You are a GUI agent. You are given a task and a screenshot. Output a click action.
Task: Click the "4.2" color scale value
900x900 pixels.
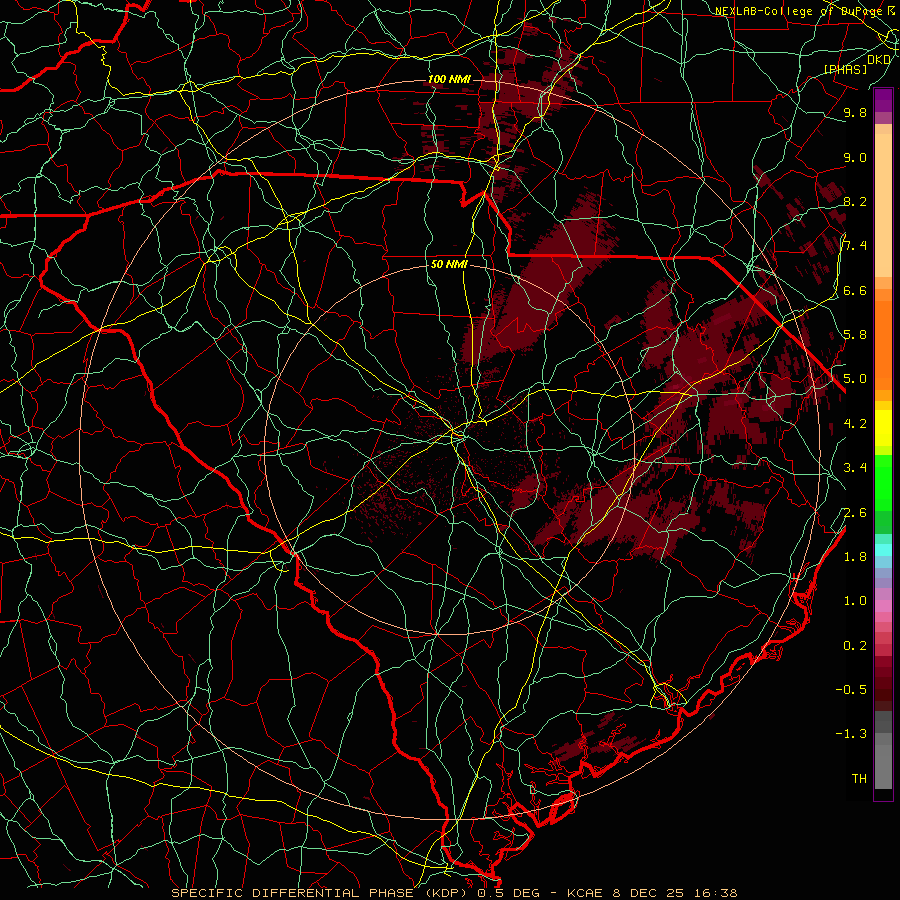855,423
